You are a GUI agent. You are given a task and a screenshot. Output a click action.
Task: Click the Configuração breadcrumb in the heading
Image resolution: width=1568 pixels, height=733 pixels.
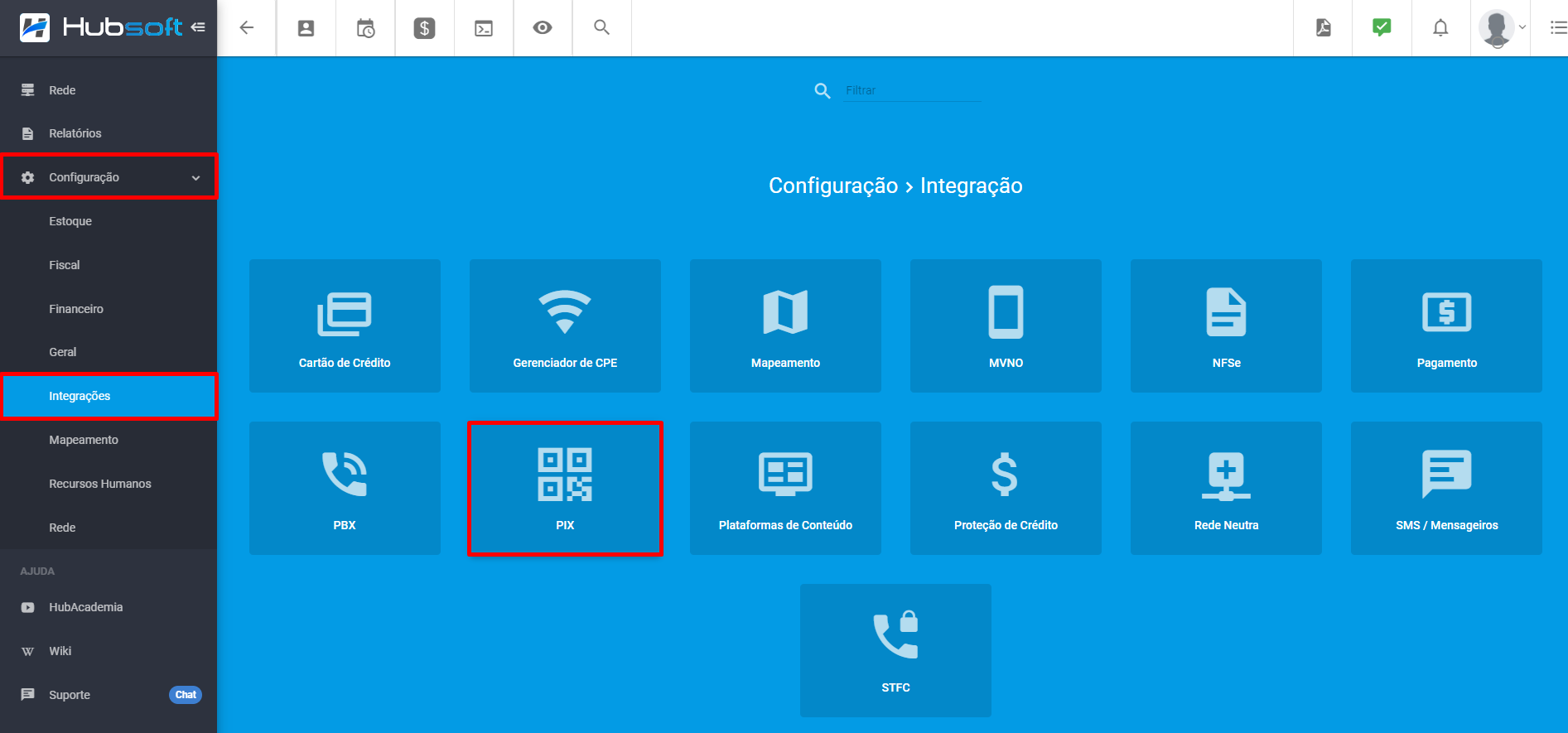tap(833, 186)
